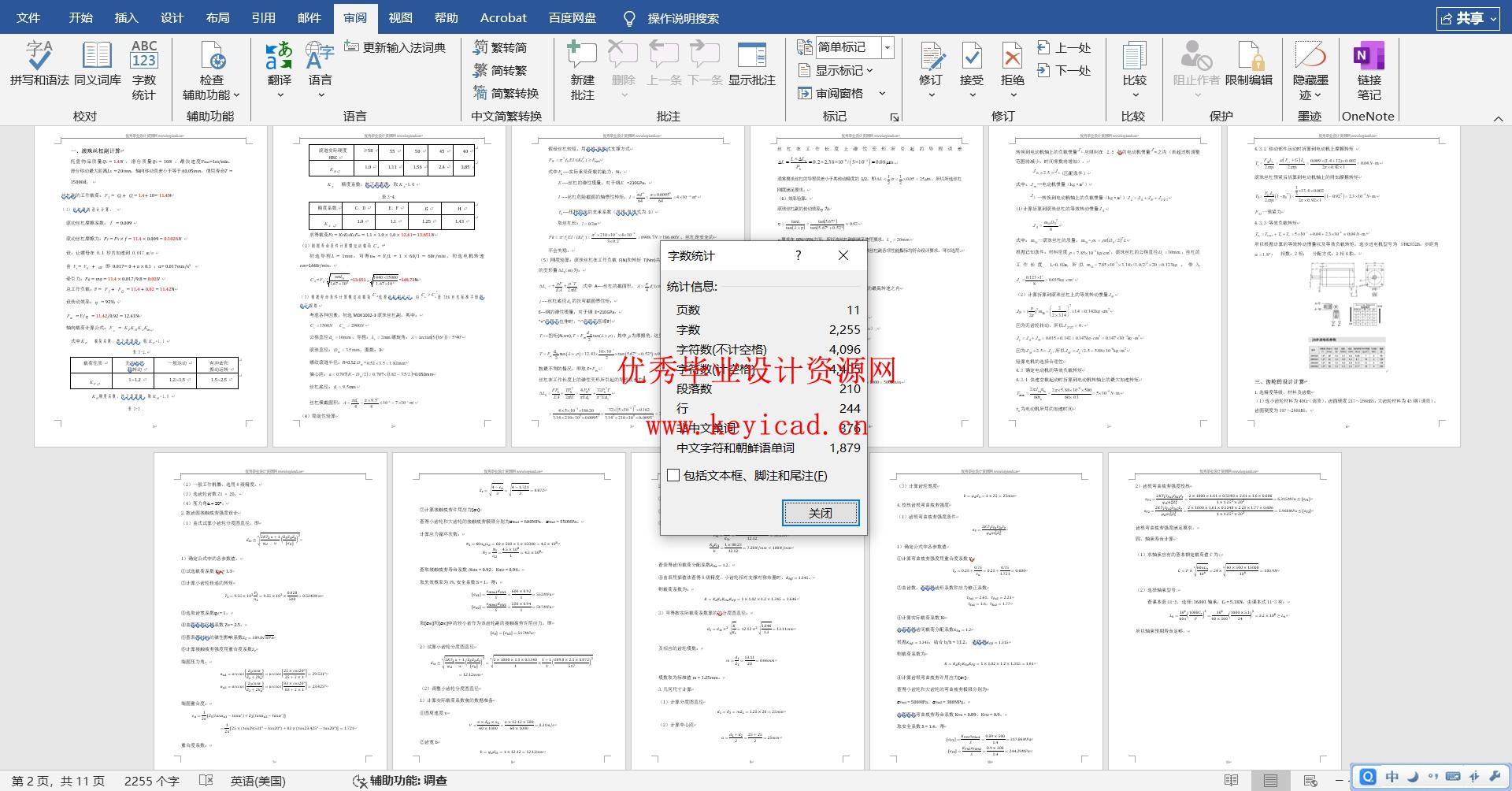Click the 拒绝 reject change icon

click(1013, 57)
